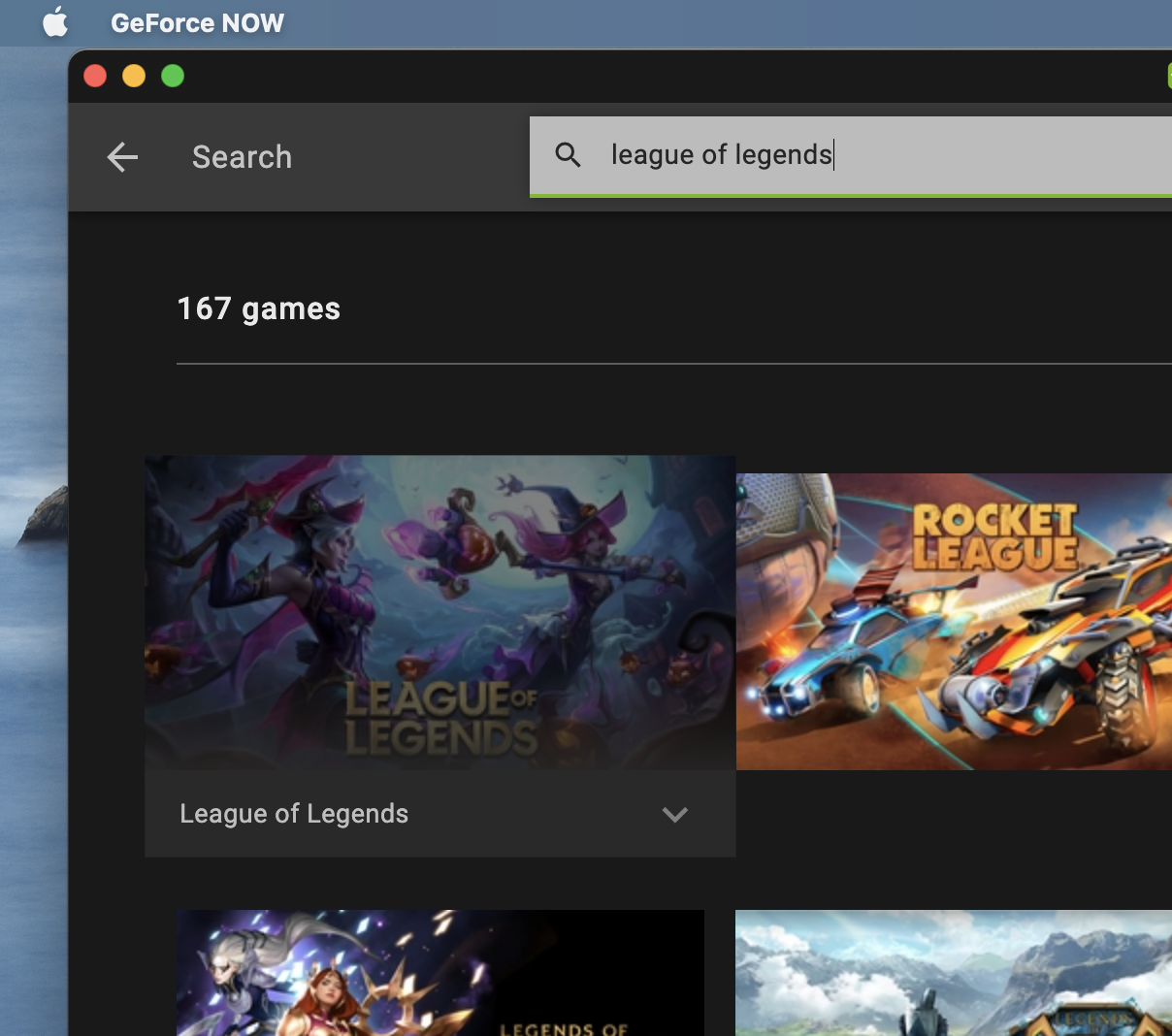1172x1036 pixels.
Task: Open the Rocket League thumbnail
Action: (x=954, y=622)
